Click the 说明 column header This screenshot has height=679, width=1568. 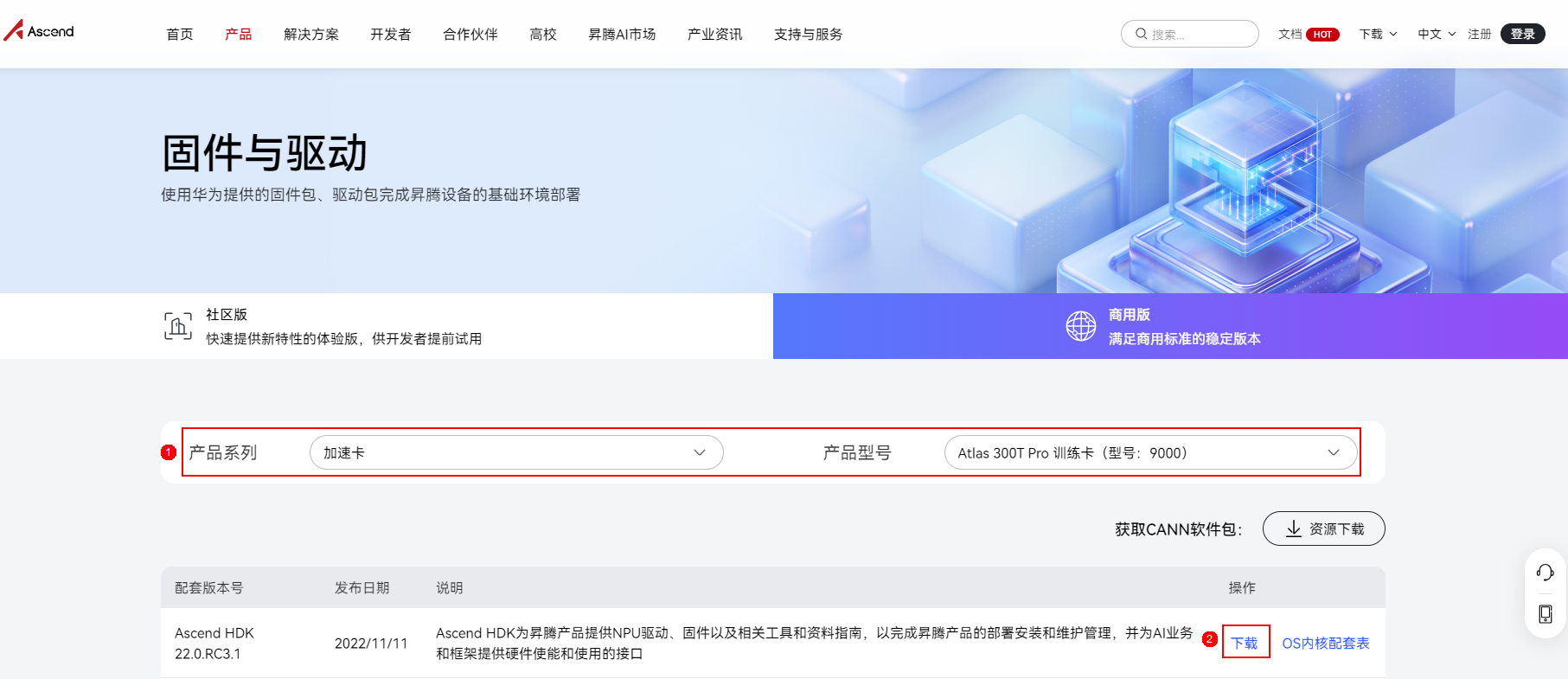tap(450, 587)
